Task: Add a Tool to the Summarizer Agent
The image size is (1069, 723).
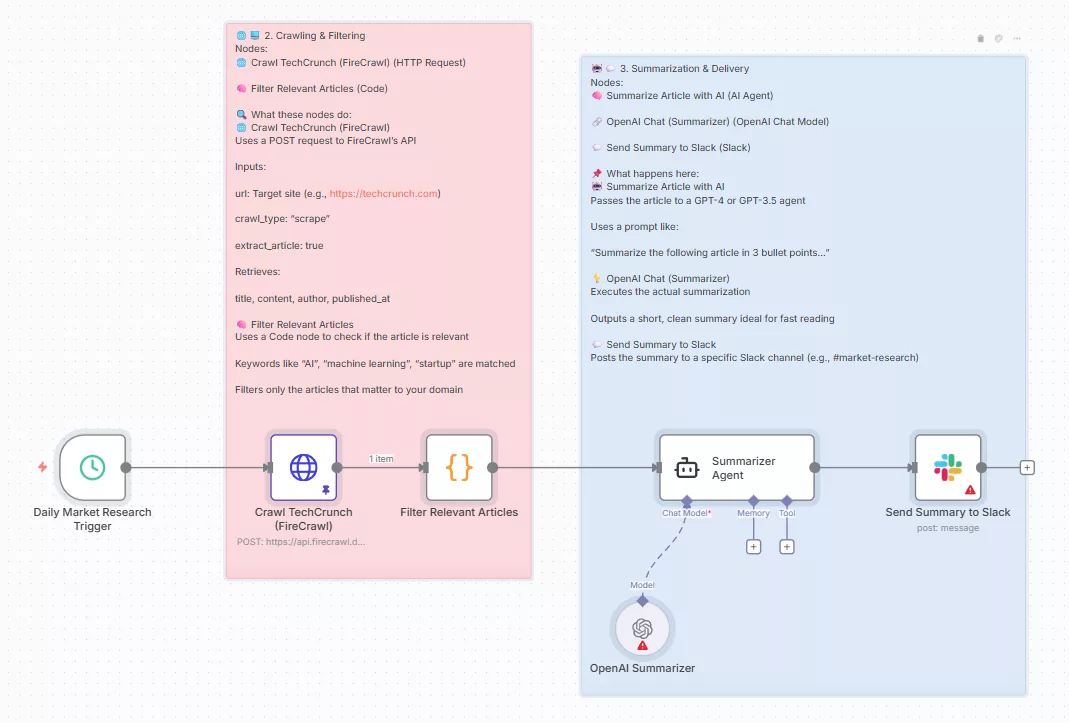Action: click(787, 547)
